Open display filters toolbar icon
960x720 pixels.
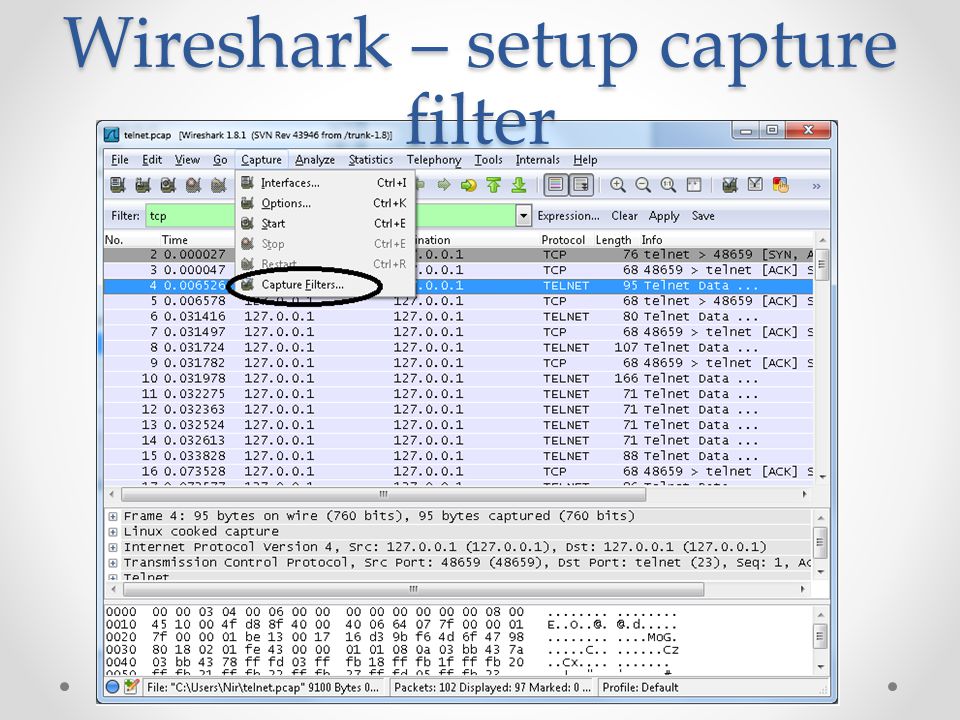click(755, 184)
